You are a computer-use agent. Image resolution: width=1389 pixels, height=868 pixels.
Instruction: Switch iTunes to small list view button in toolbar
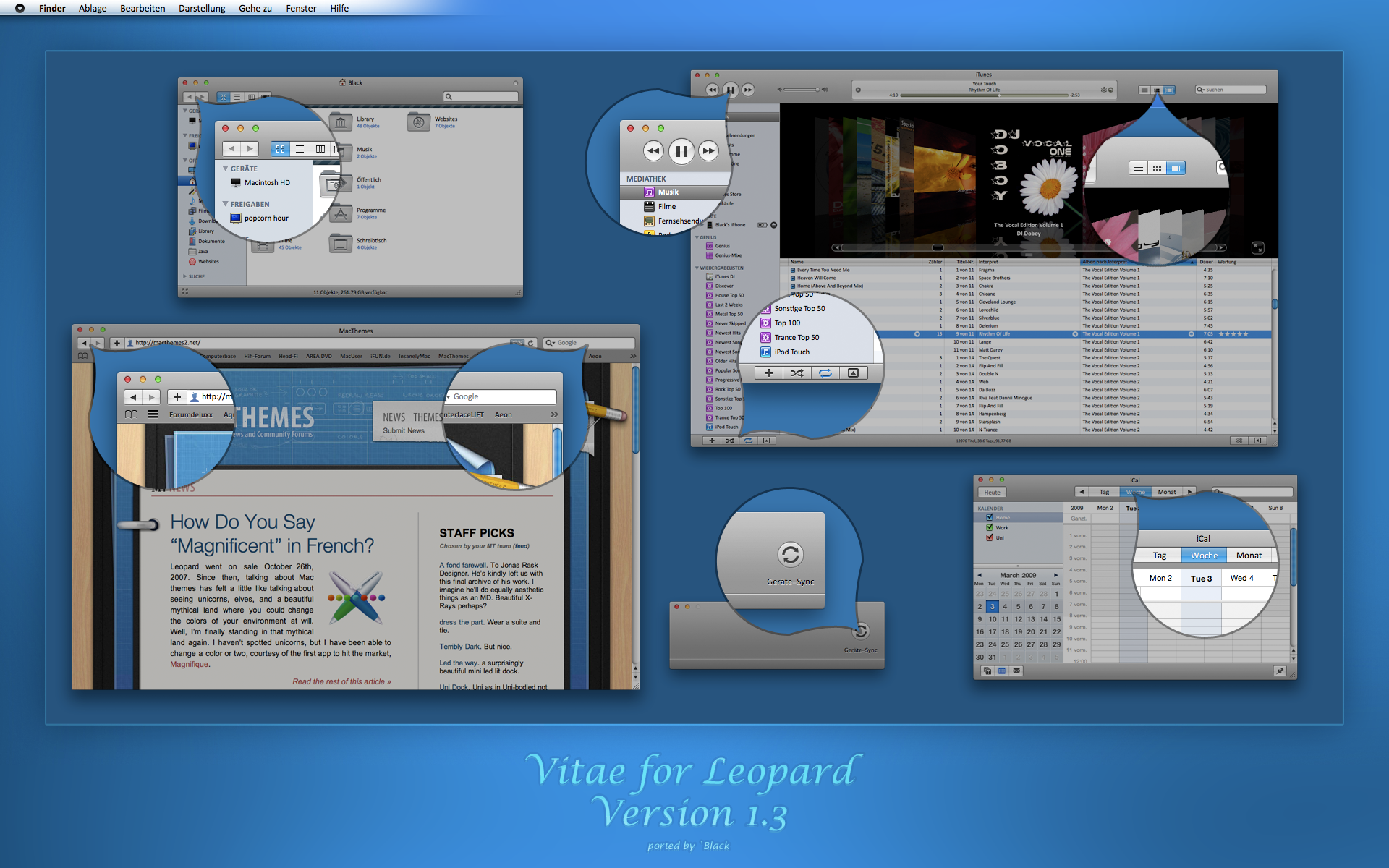tap(1144, 90)
